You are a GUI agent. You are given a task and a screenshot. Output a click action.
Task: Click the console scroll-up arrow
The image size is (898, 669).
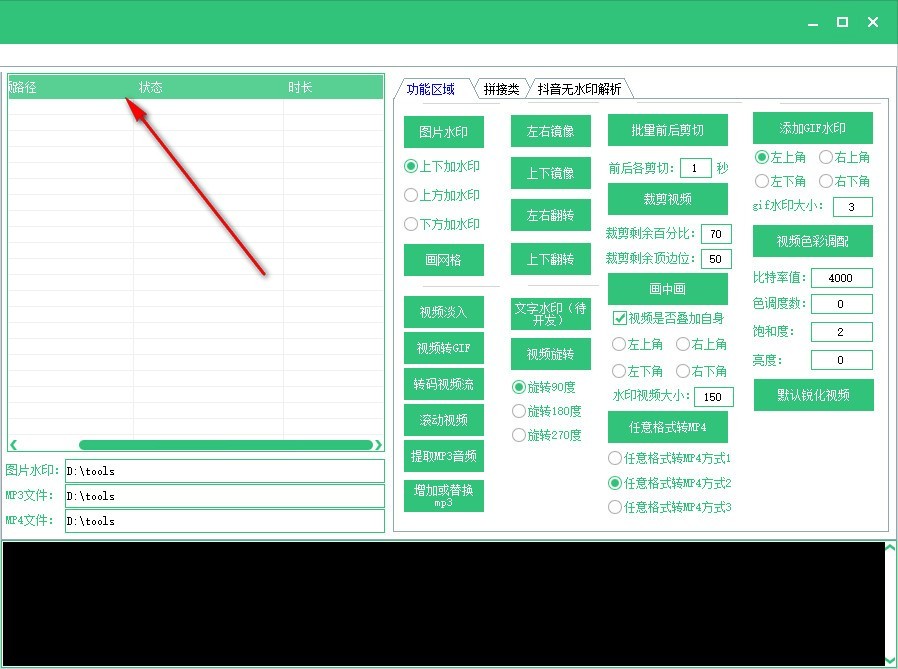[890, 548]
